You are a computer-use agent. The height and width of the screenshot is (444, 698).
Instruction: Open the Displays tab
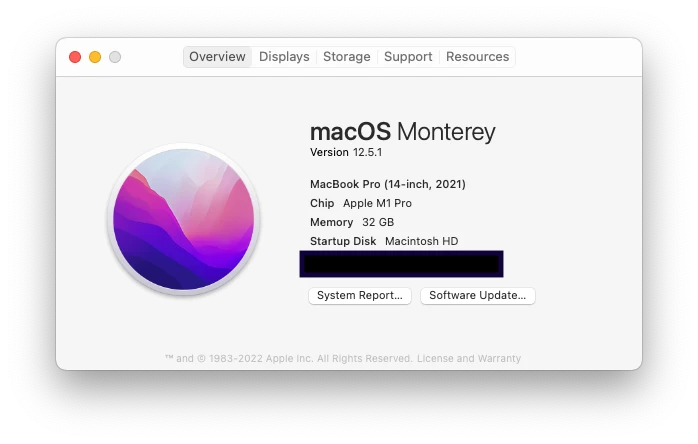pos(284,57)
